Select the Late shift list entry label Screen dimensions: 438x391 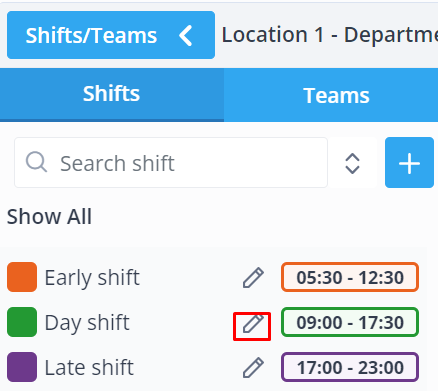pyautogui.click(x=89, y=367)
